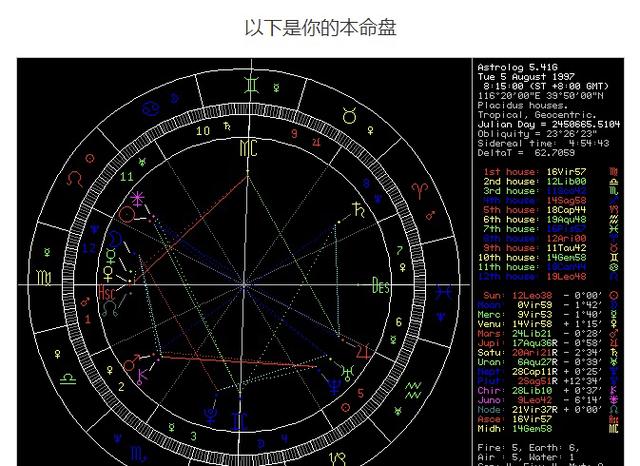This screenshot has width=640, height=466.
Task: Click the yellow MC midheaven label
Action: click(x=248, y=149)
